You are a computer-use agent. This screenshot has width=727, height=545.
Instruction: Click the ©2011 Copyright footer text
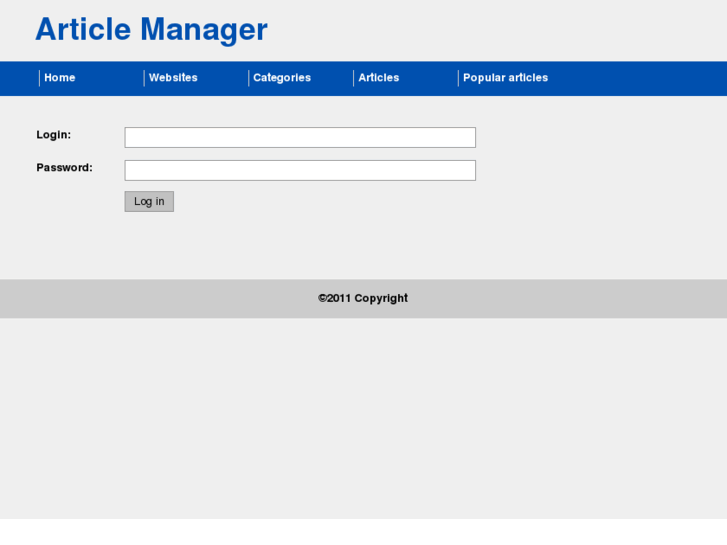point(363,298)
